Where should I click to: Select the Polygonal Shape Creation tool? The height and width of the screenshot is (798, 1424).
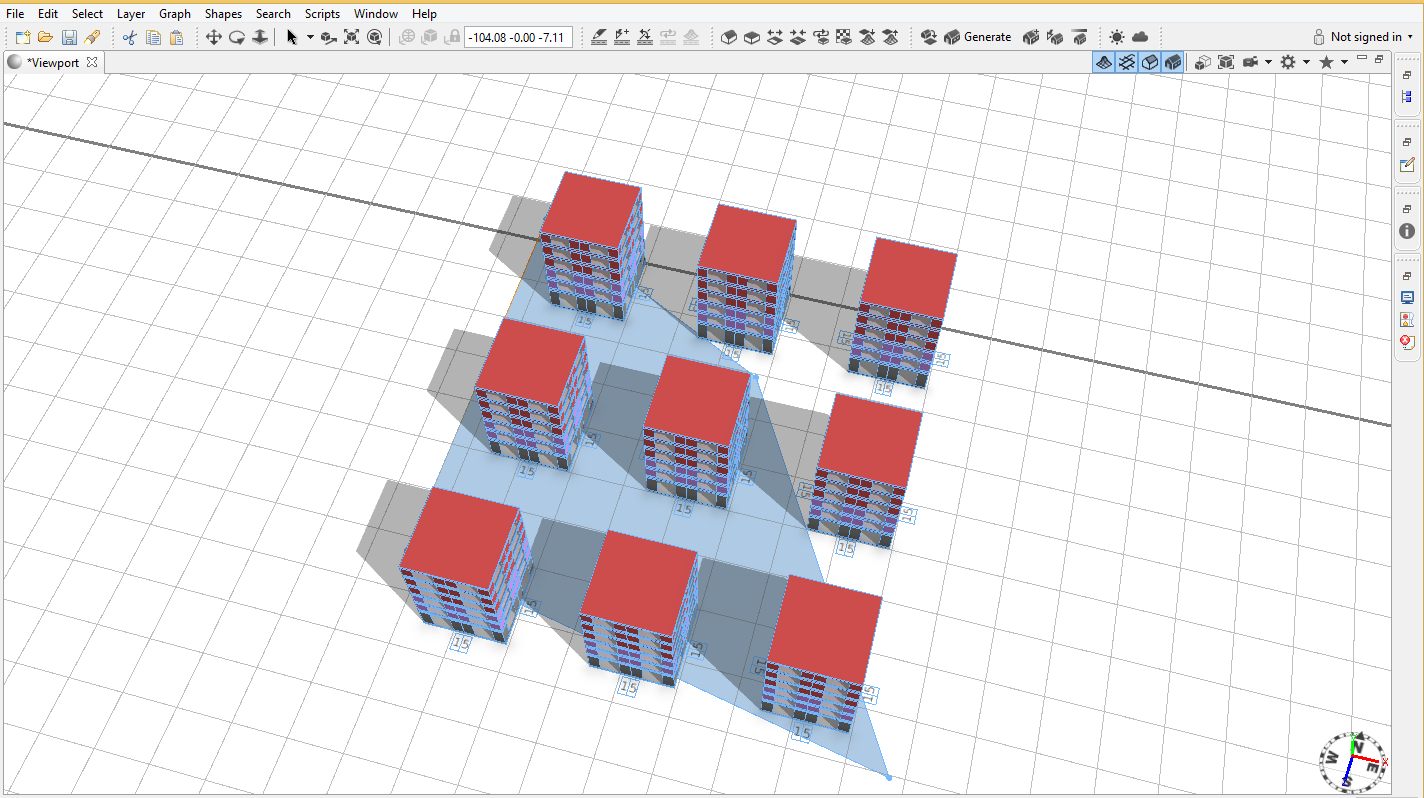pos(729,37)
